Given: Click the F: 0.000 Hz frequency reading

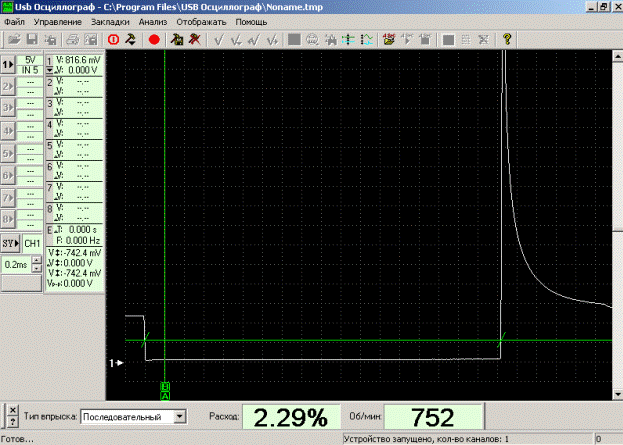Looking at the screenshot, I should tap(77, 240).
